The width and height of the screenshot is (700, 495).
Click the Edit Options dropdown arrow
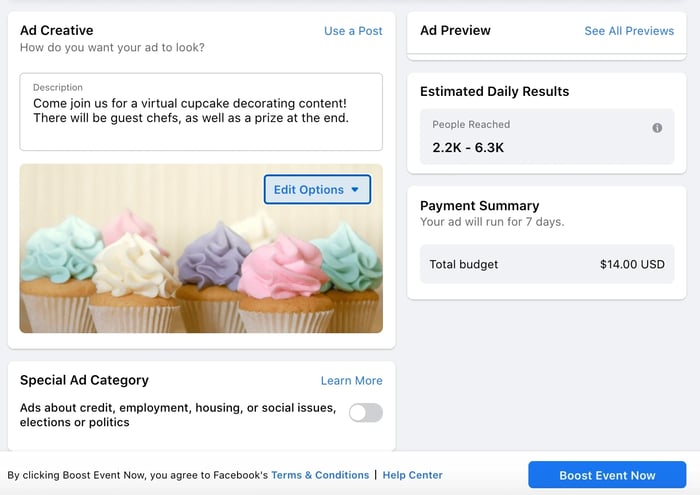355,190
